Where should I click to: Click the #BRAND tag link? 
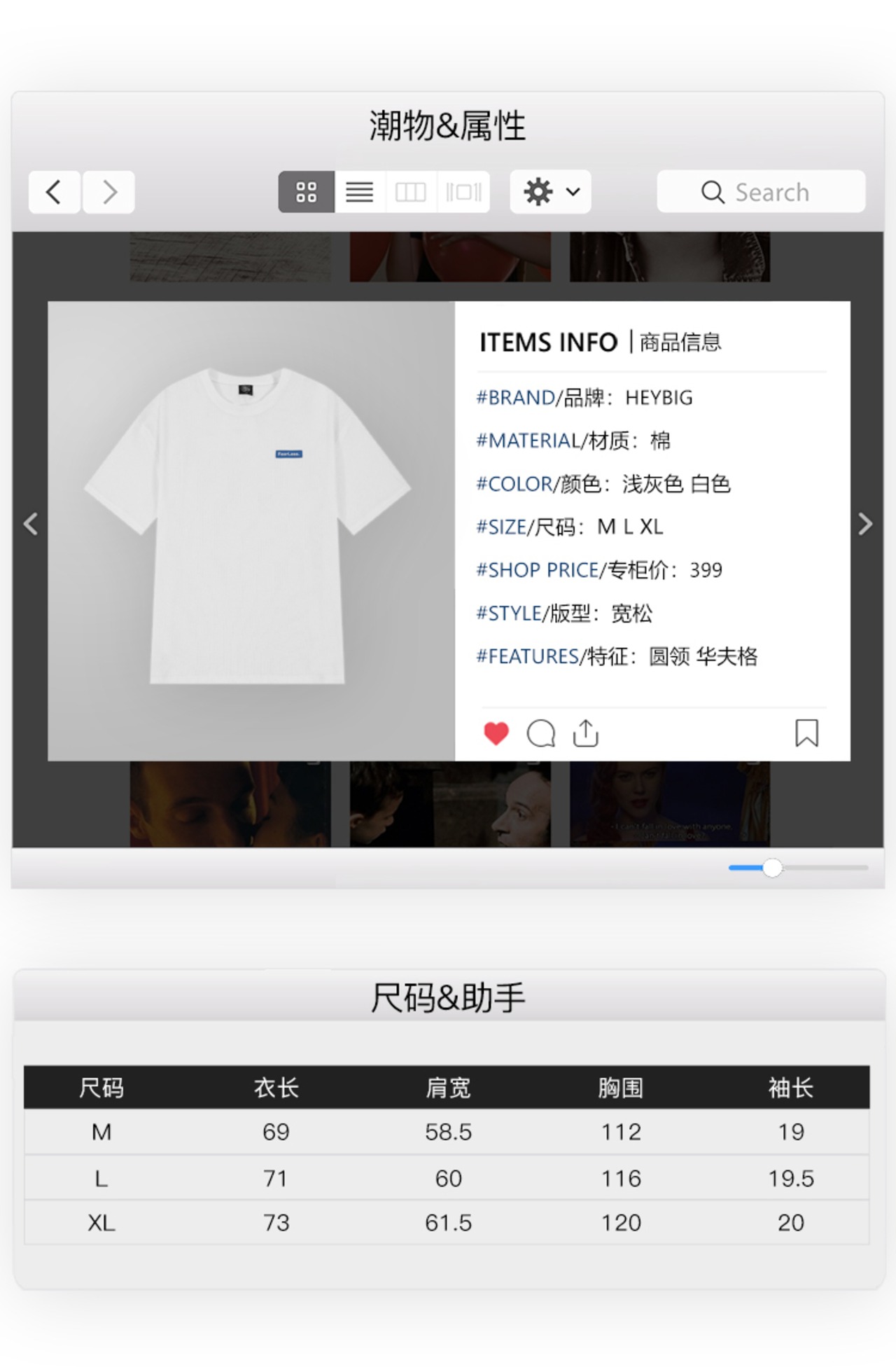[516, 398]
